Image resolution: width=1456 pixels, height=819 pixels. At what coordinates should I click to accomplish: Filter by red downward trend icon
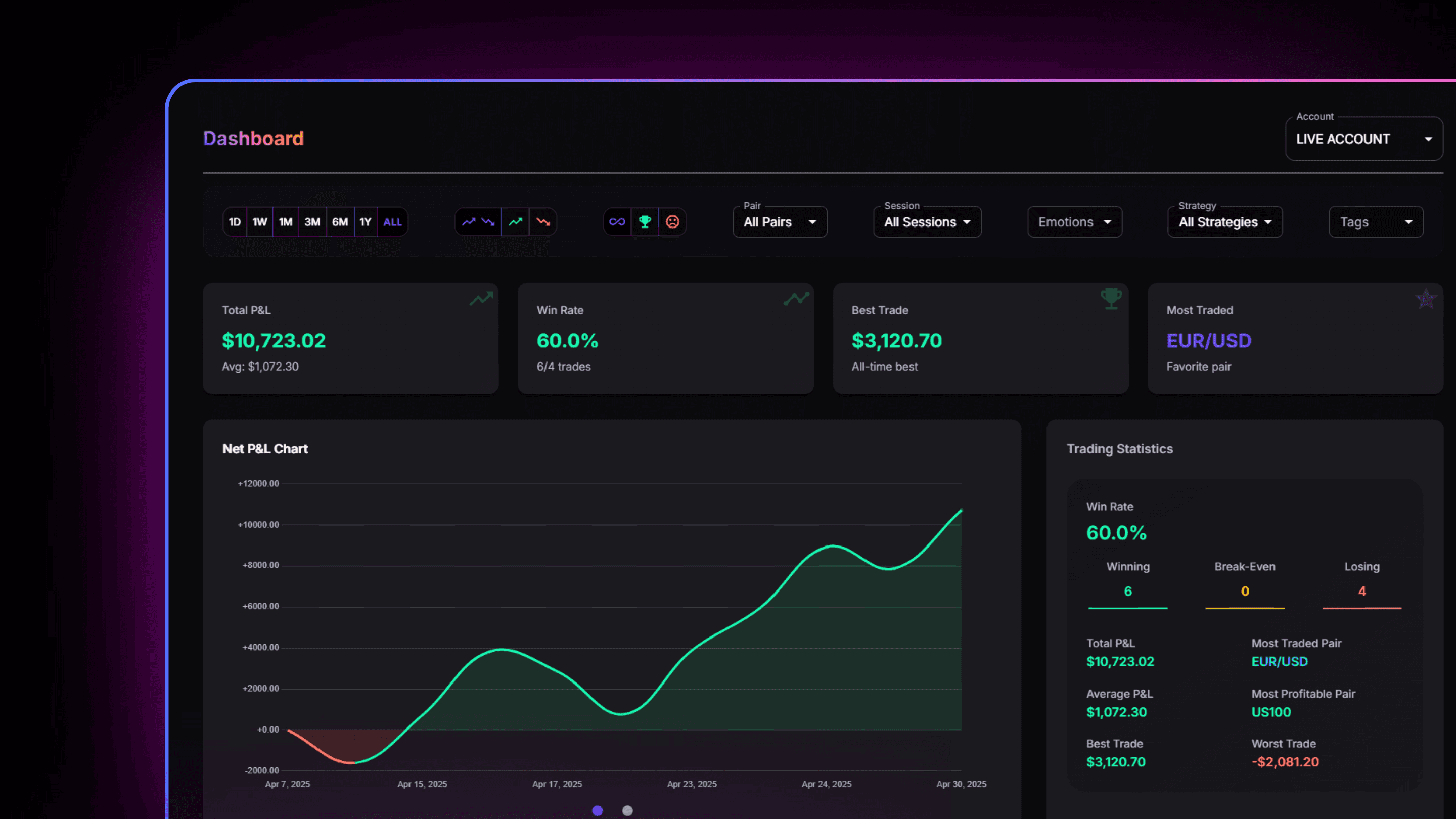[543, 222]
